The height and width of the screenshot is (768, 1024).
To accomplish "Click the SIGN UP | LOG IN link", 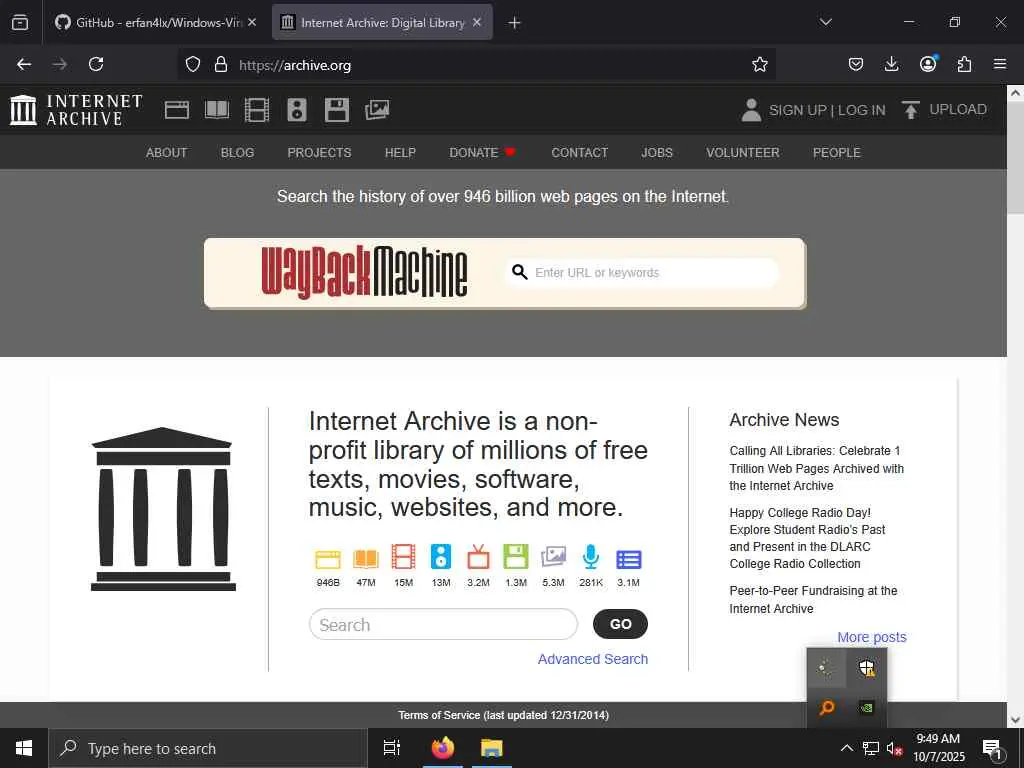I will pos(827,110).
